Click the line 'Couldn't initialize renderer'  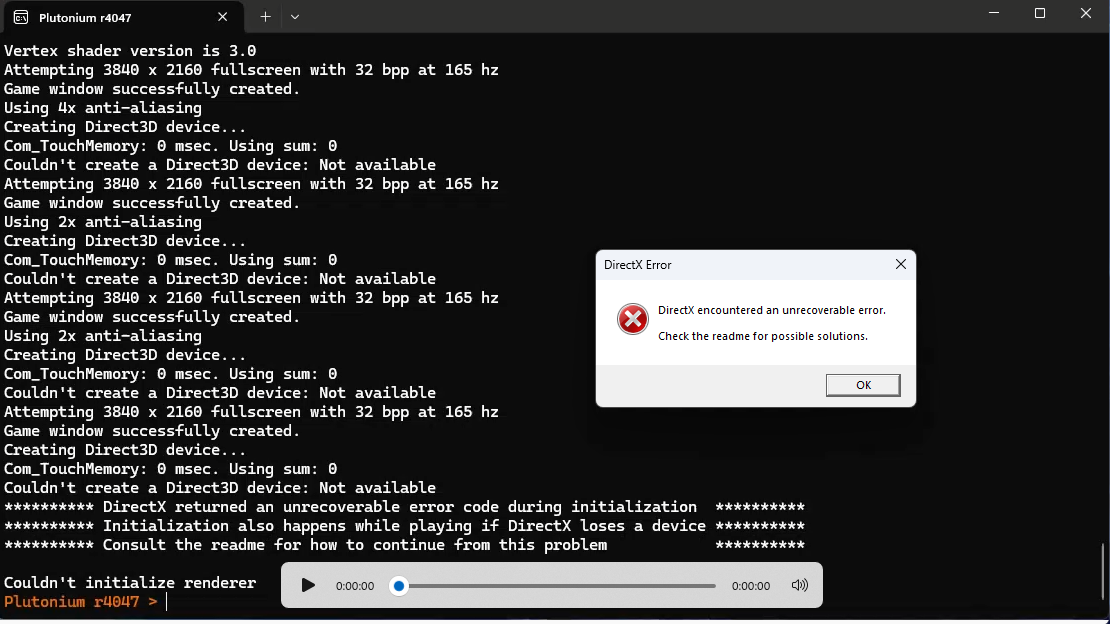point(130,583)
